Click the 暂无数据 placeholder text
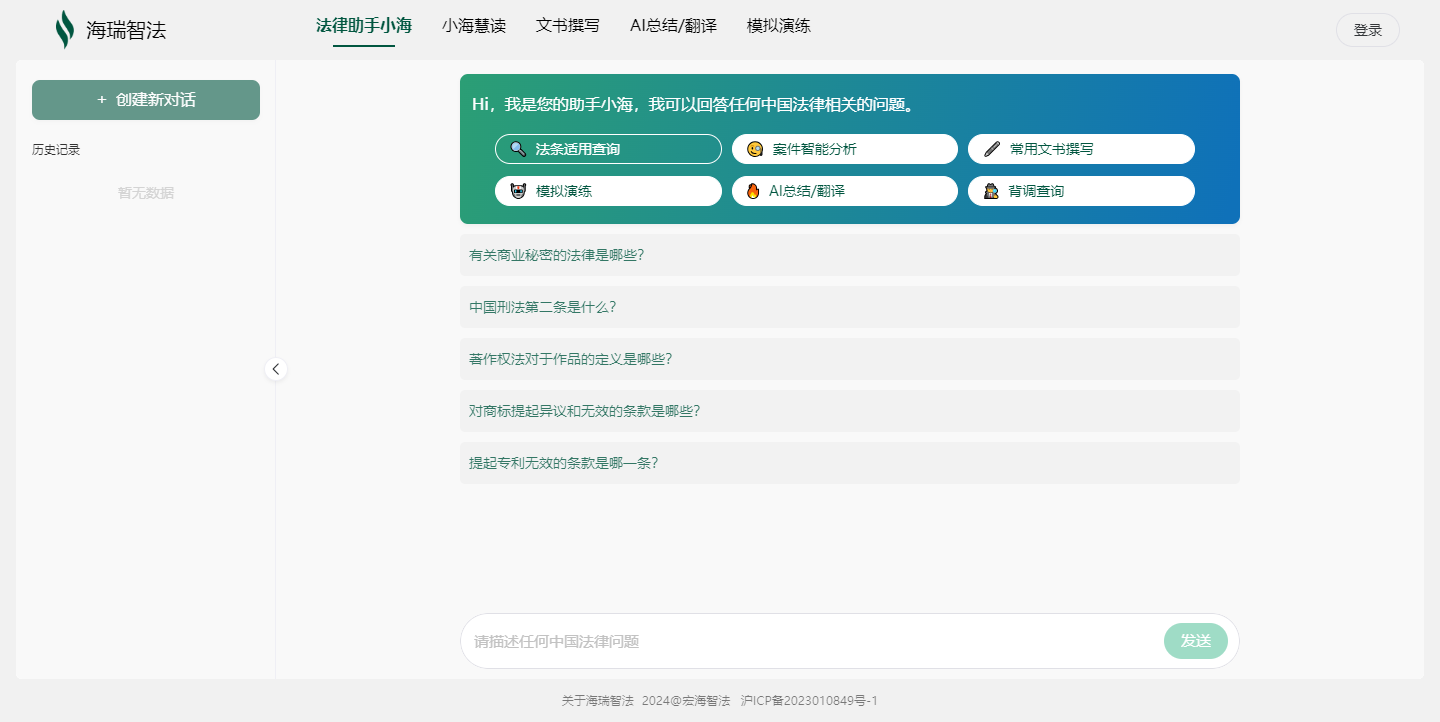 [146, 193]
